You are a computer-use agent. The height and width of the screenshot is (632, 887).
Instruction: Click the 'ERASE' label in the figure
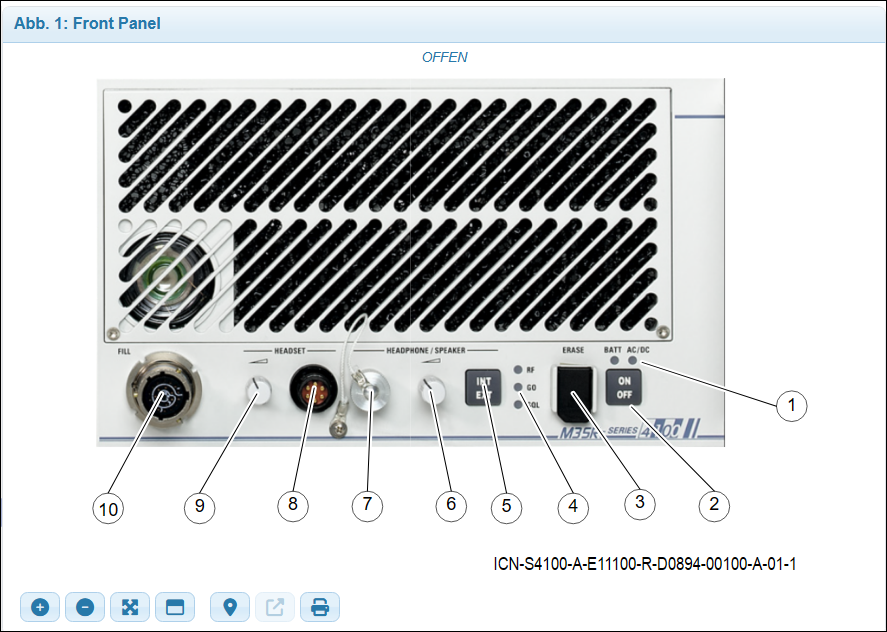pyautogui.click(x=573, y=350)
